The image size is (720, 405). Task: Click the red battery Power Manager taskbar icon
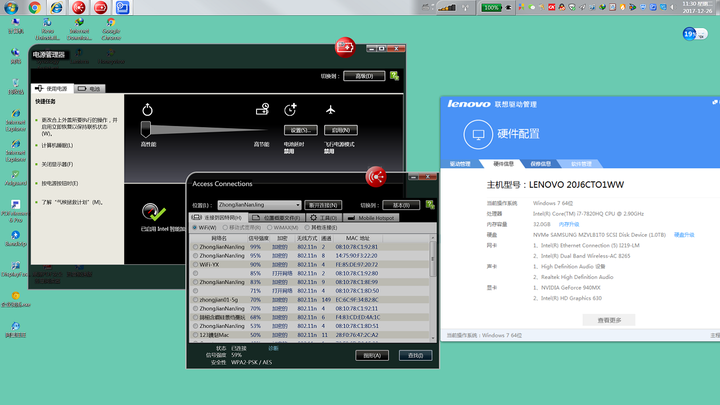pyautogui.click(x=101, y=7)
